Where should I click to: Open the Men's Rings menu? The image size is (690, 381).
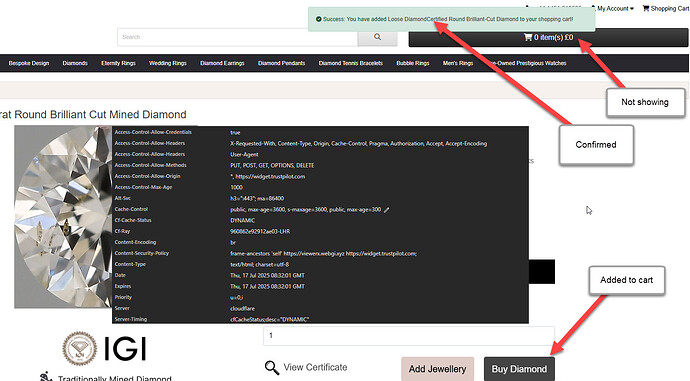coord(458,63)
